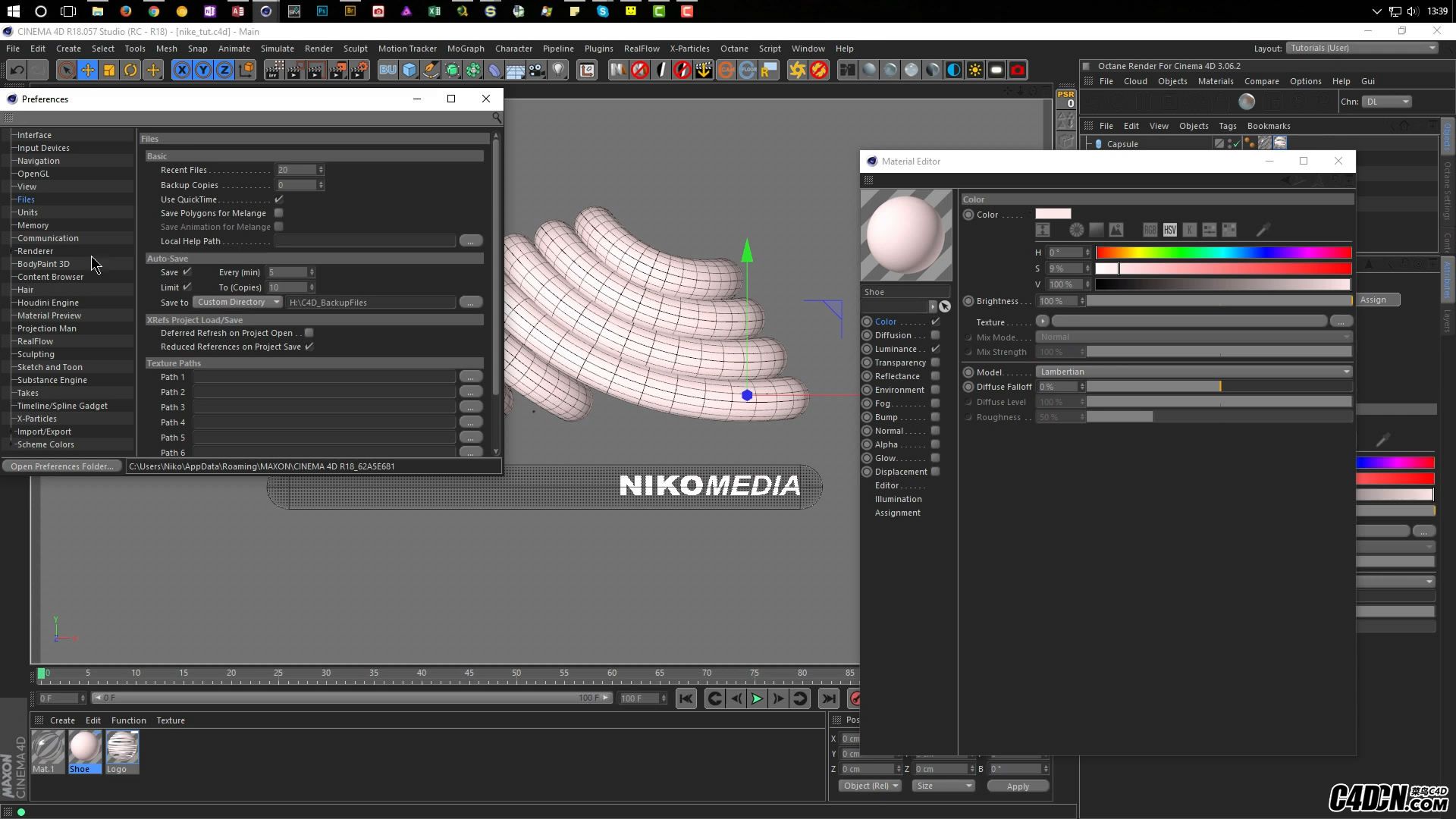Enable Save Polygons for Melange

tap(279, 213)
